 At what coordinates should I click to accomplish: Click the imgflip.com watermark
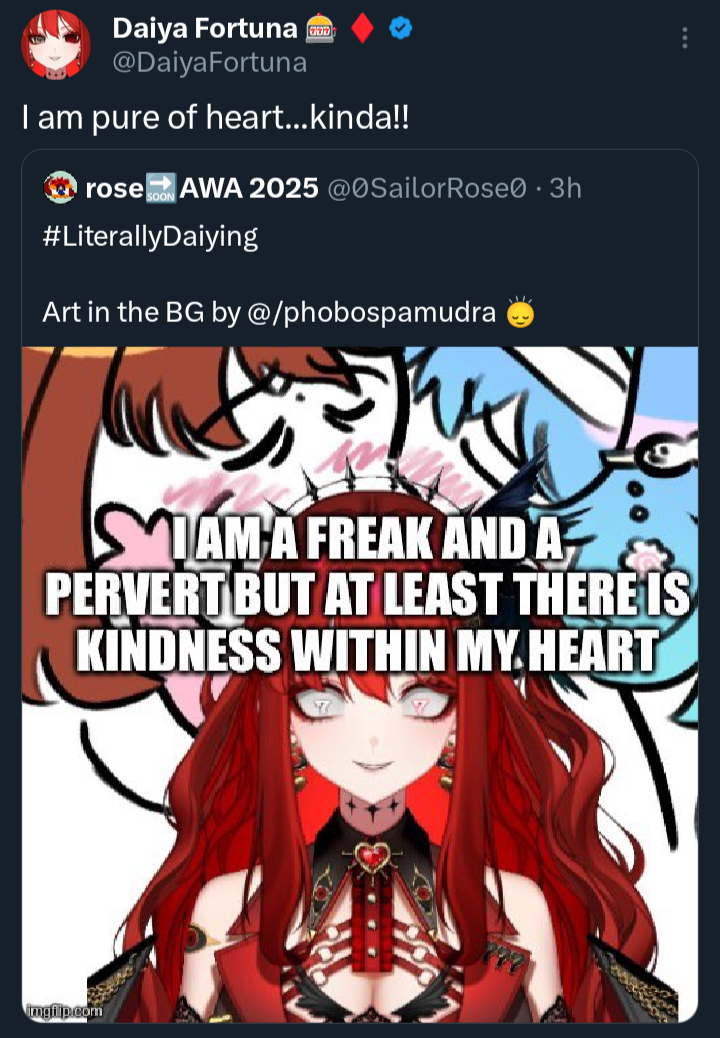click(x=64, y=1011)
